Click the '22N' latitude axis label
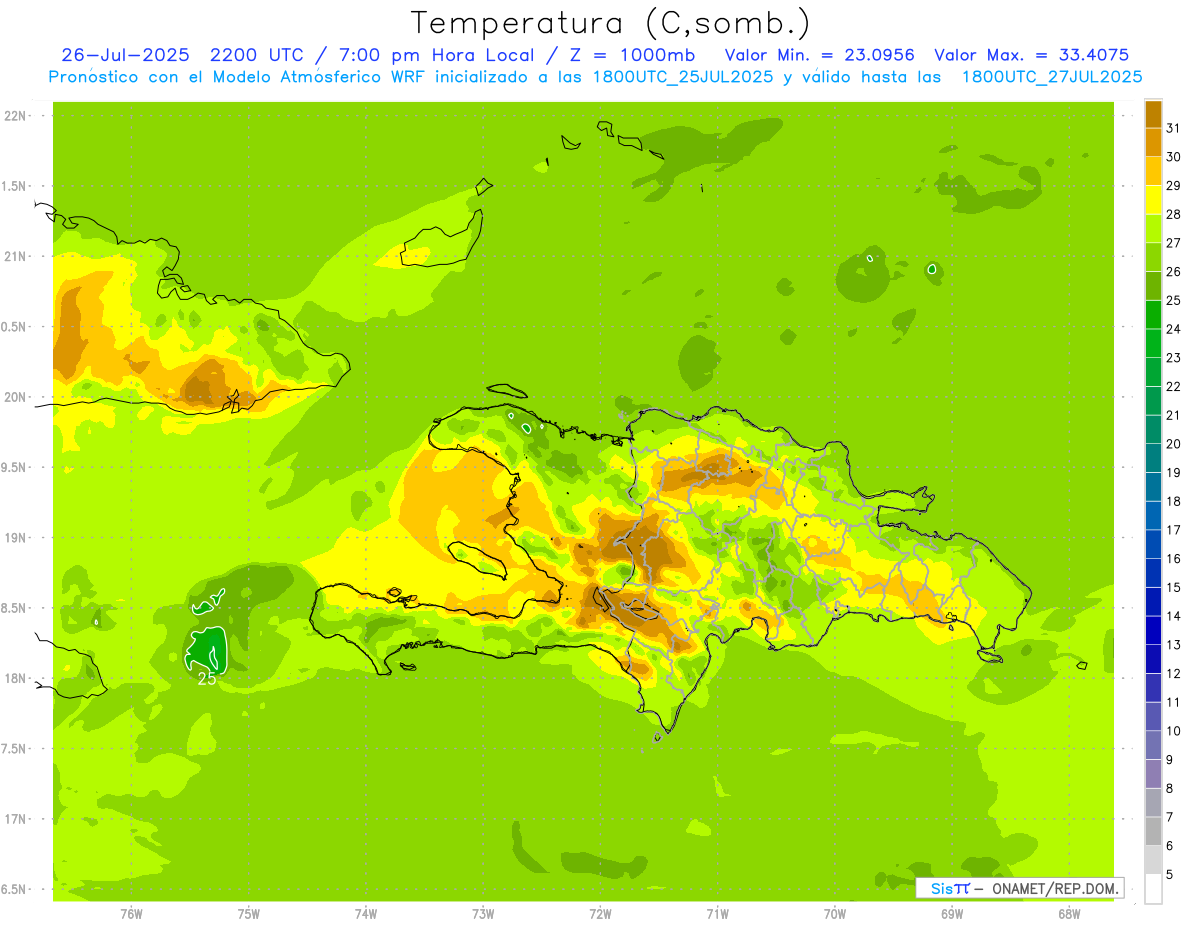1200x927 pixels. click(x=15, y=116)
